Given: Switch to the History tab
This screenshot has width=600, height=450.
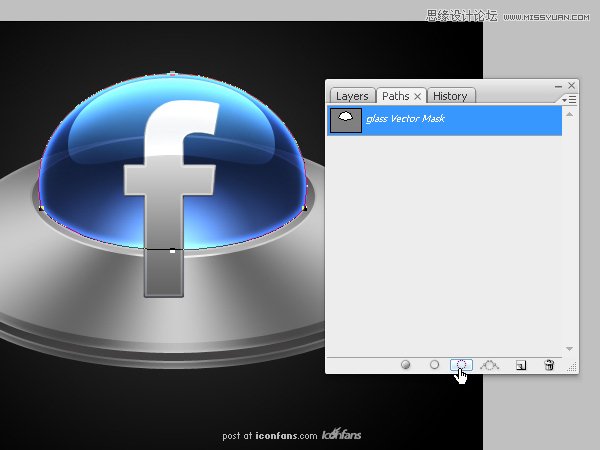Looking at the screenshot, I should pyautogui.click(x=450, y=96).
